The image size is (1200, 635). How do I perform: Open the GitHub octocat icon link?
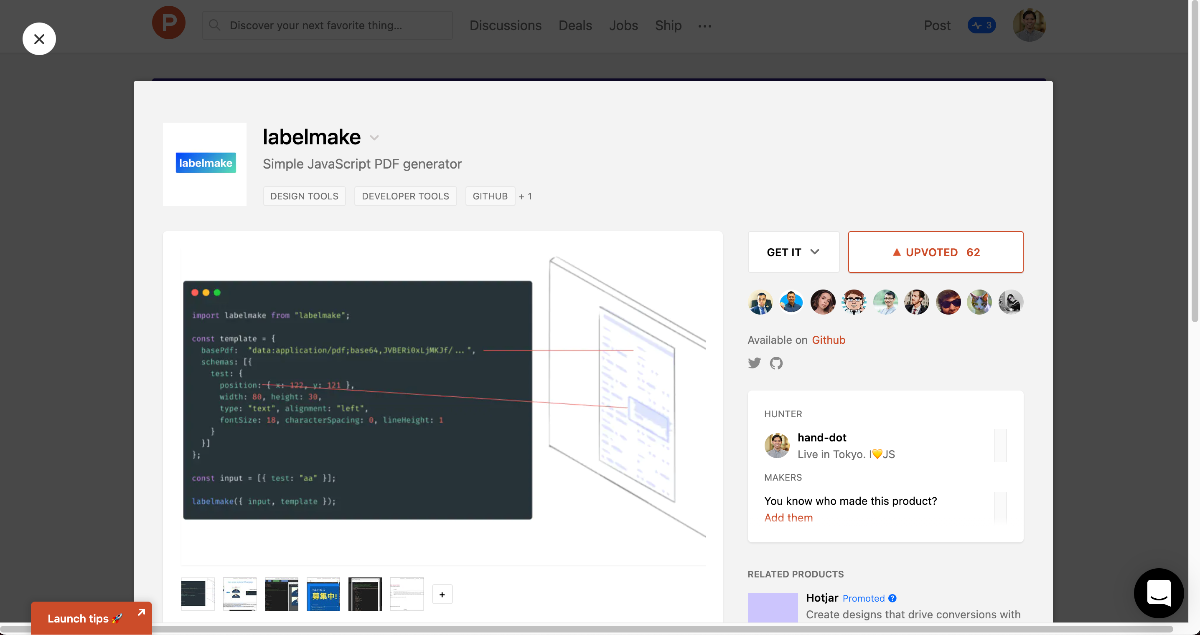(776, 363)
